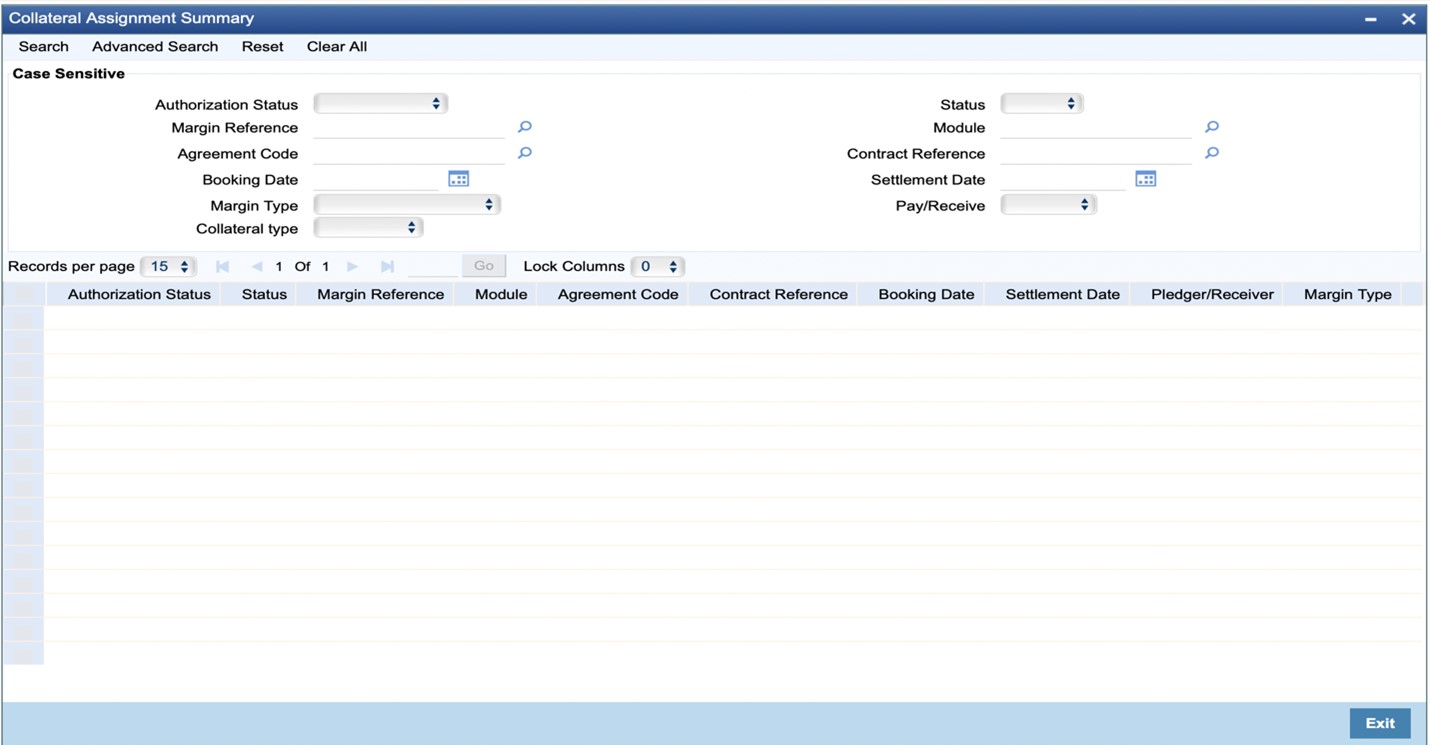Sort by Margin Type column header
This screenshot has width=1430, height=745.
[x=1347, y=294]
